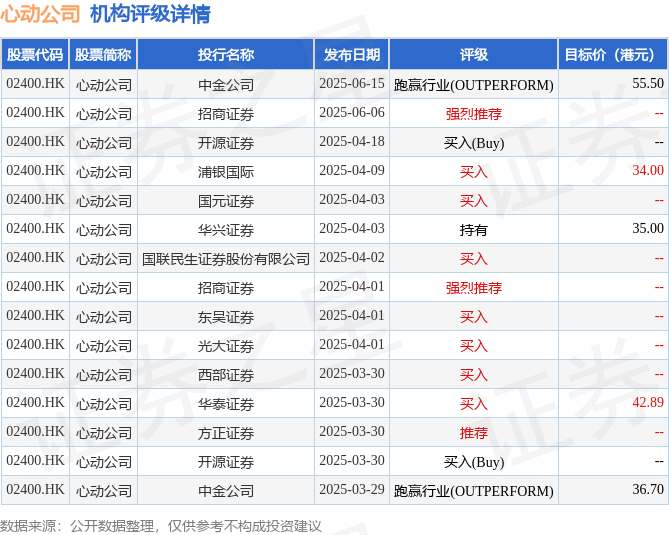Click the 投行名称 column header
The image size is (669, 535).
tap(226, 55)
